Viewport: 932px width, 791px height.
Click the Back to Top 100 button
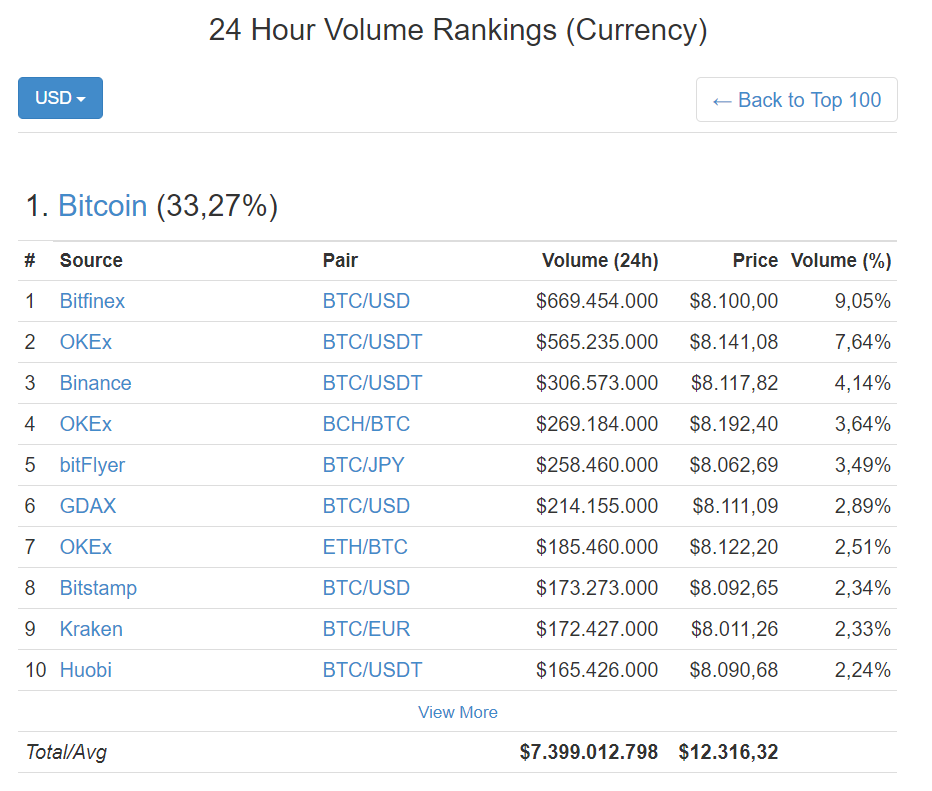click(796, 100)
